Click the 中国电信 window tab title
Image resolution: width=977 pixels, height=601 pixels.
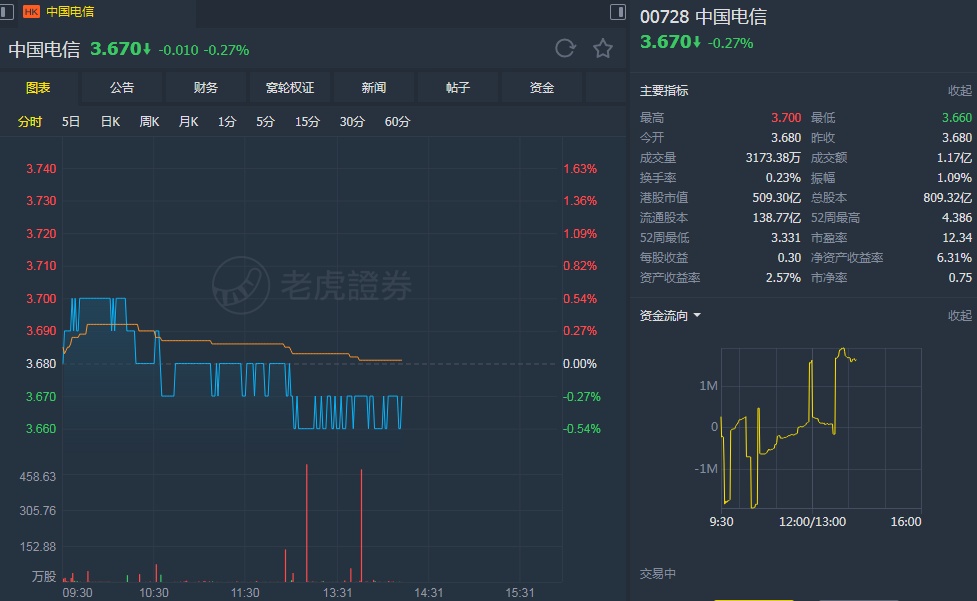[x=70, y=12]
